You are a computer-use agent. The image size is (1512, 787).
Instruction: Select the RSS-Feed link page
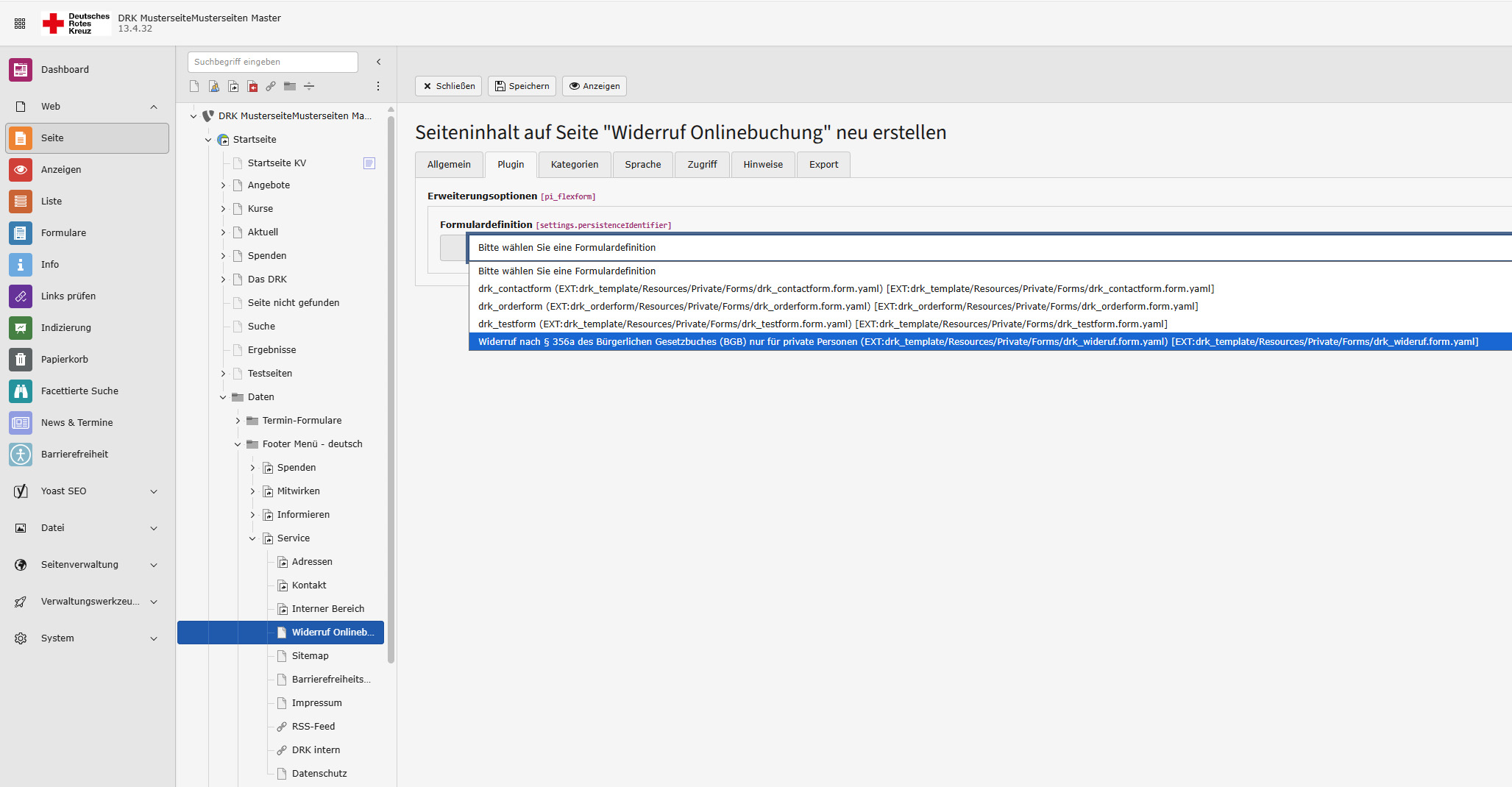313,727
